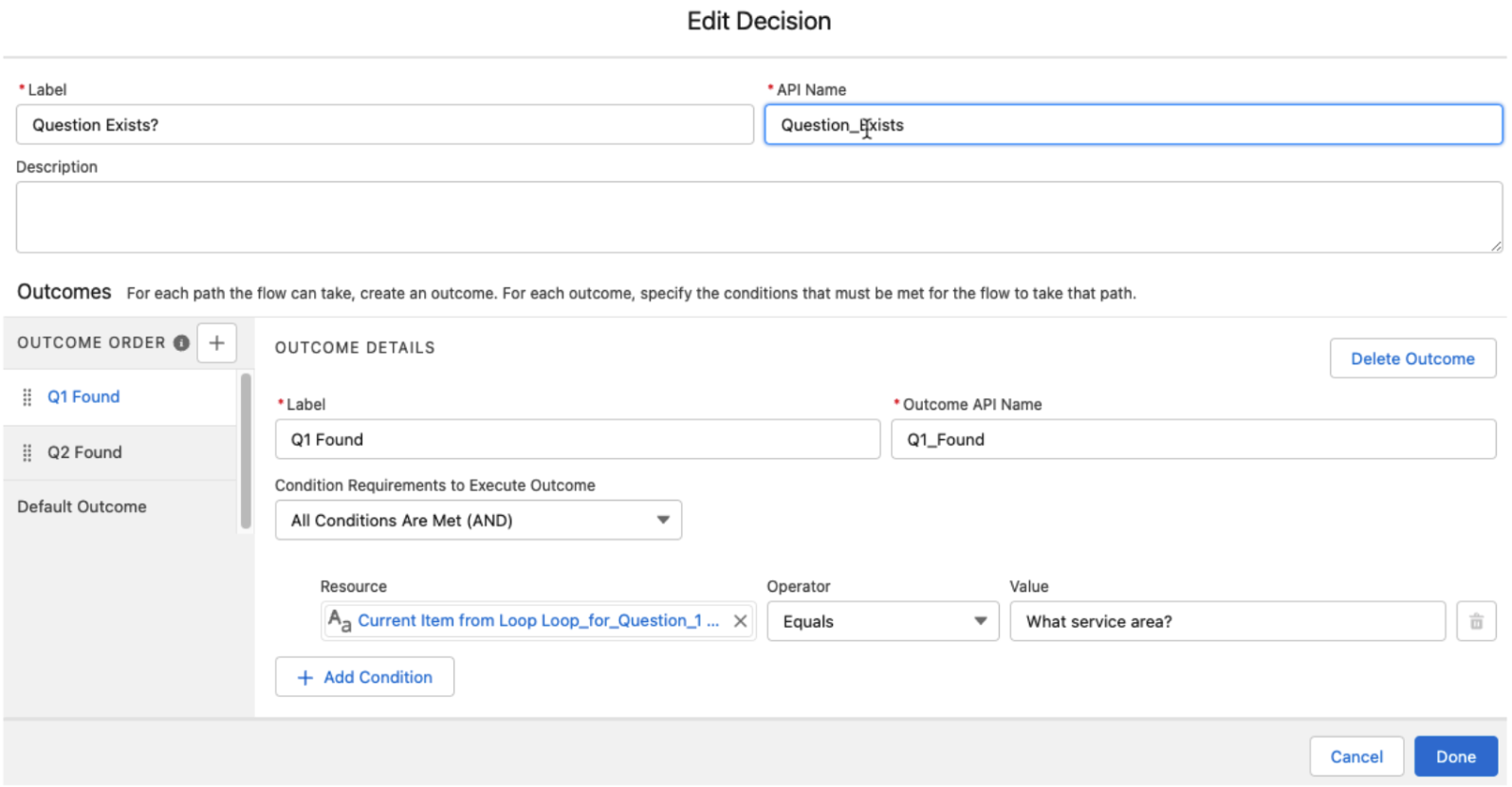This screenshot has height=787, width=1512.
Task: Click the Condition Requirements to Execute Outcome label
Action: click(435, 485)
